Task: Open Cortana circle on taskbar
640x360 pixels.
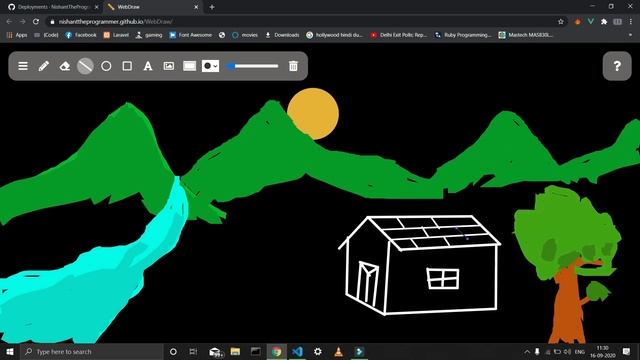Action: (x=173, y=351)
